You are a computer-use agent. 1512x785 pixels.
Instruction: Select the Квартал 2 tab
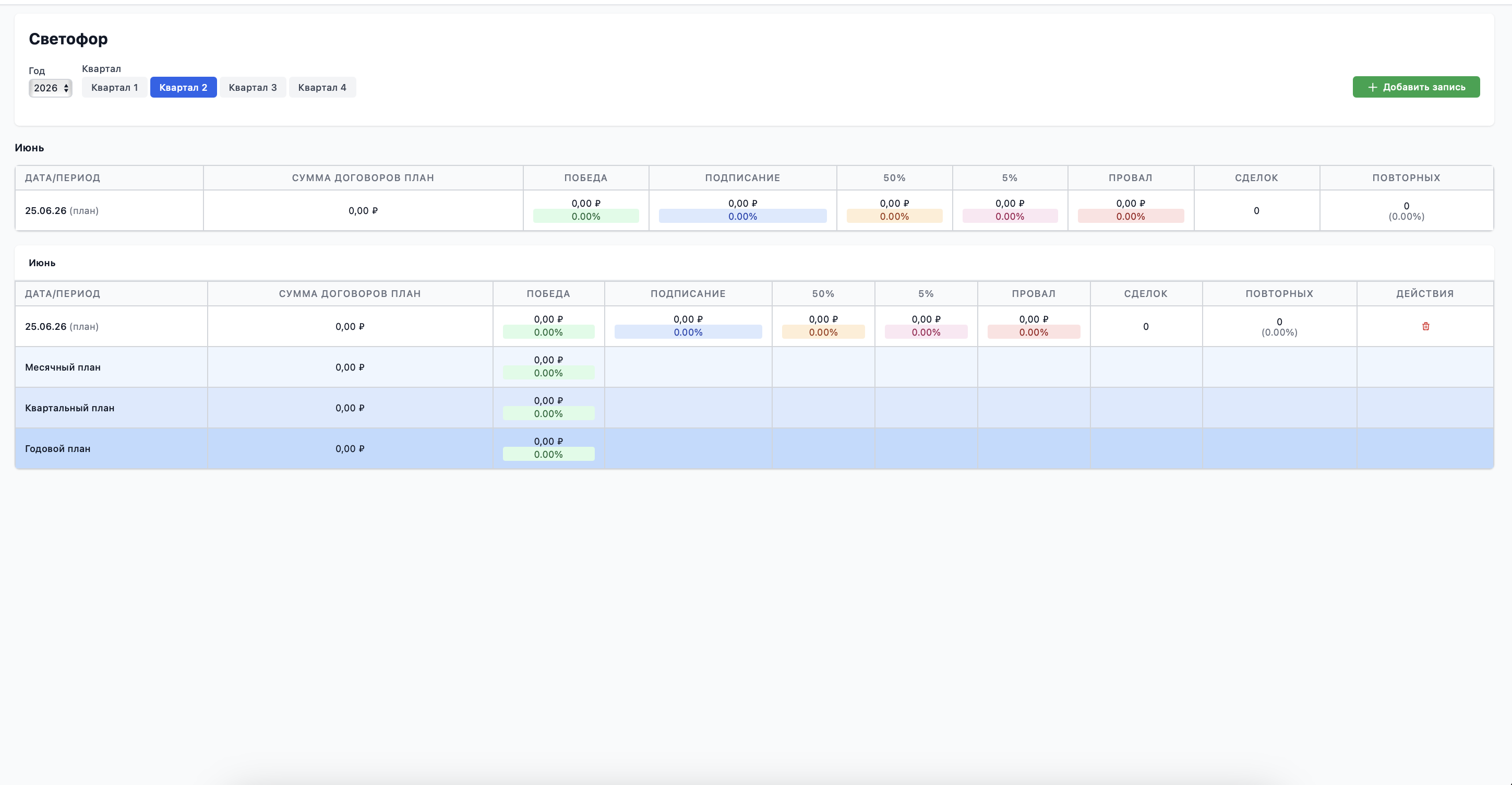[183, 88]
